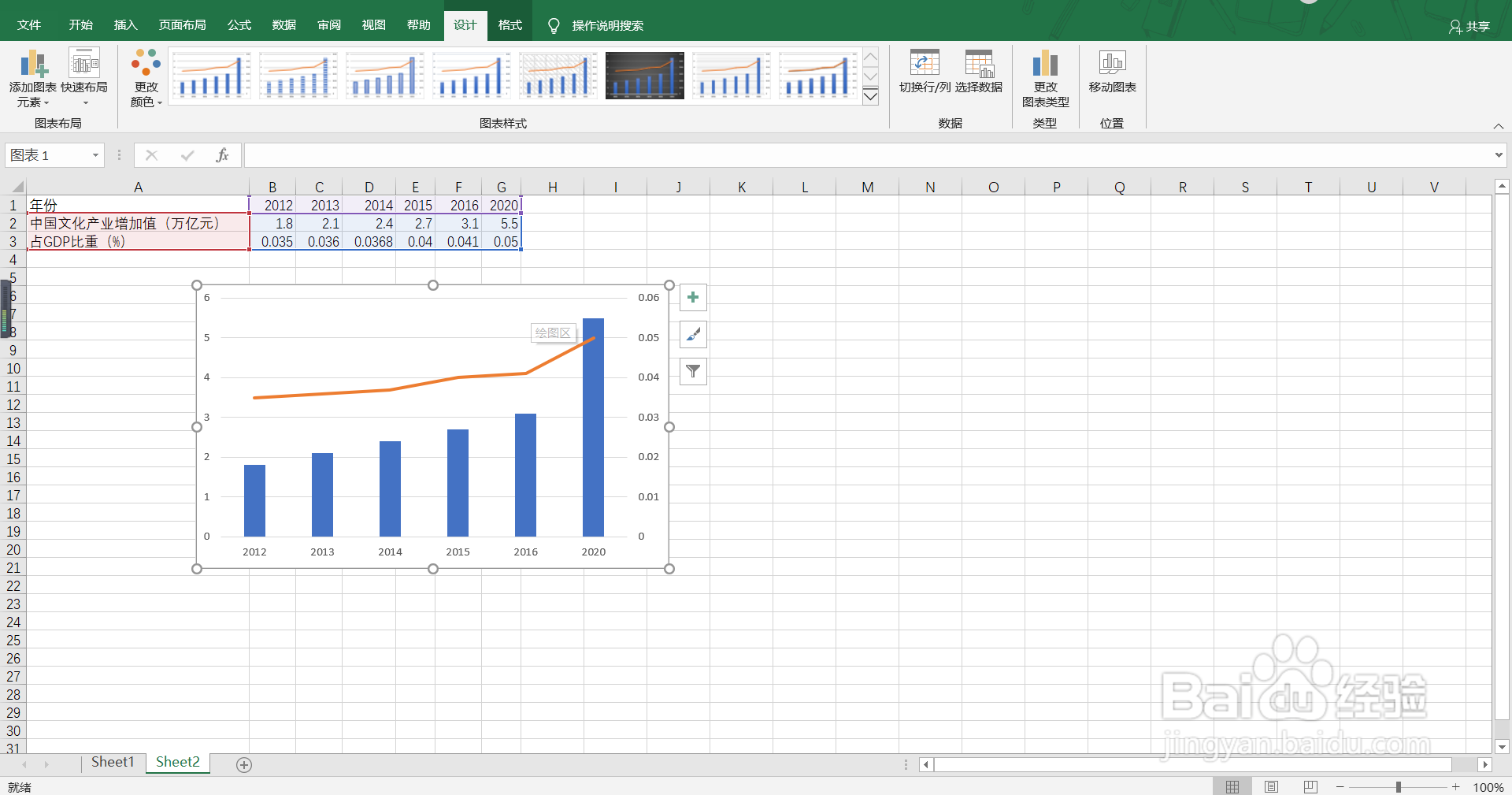Click the vertical scrollbar down arrow

coord(1502,746)
